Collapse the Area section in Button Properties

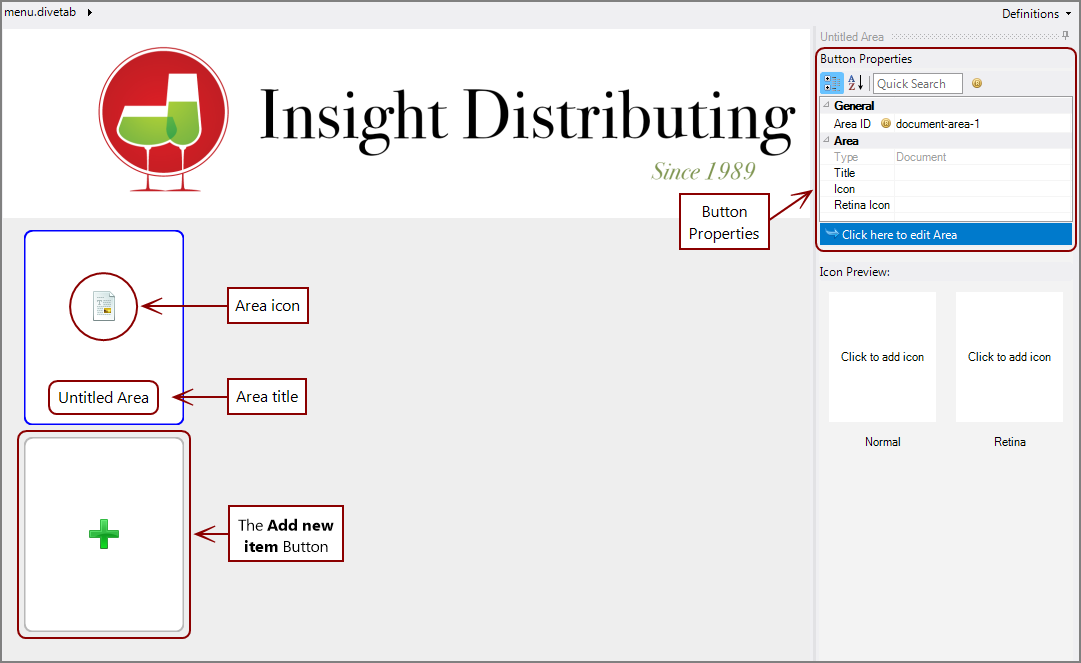pyautogui.click(x=824, y=140)
